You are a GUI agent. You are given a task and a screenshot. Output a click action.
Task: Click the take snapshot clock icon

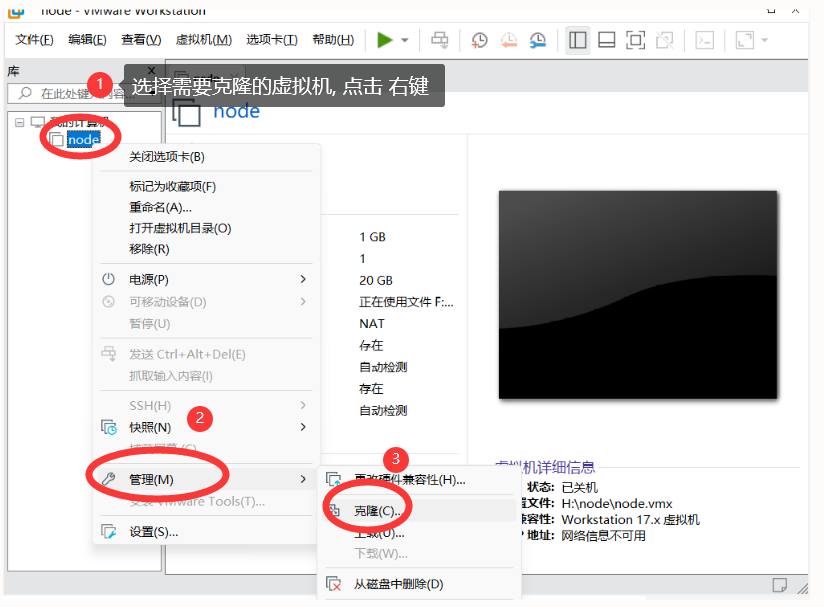pos(480,40)
